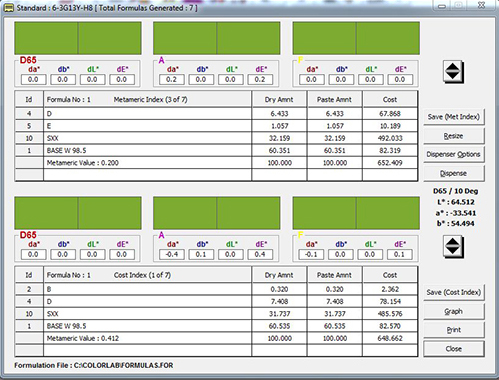Viewport: 499px width, 380px height.
Task: Click the Formulation File path text
Action: pos(94,366)
